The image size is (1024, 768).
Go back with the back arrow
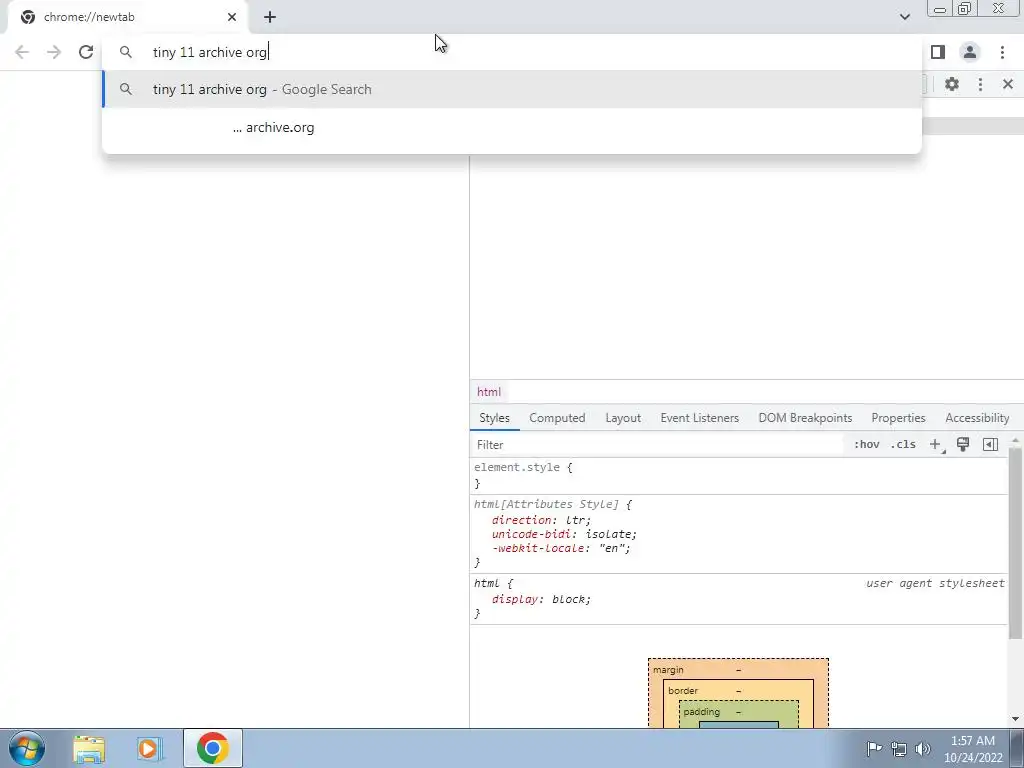point(22,52)
